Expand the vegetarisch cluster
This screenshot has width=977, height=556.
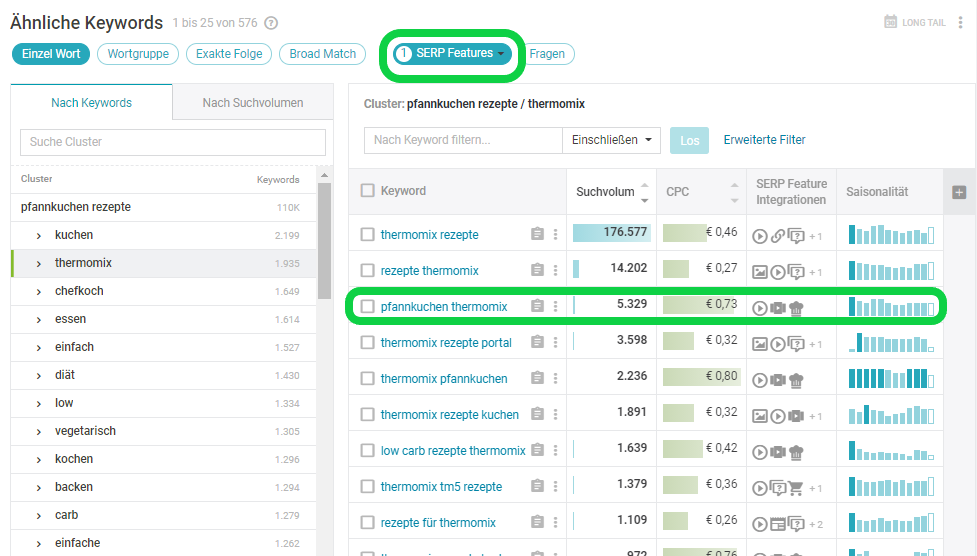click(39, 432)
